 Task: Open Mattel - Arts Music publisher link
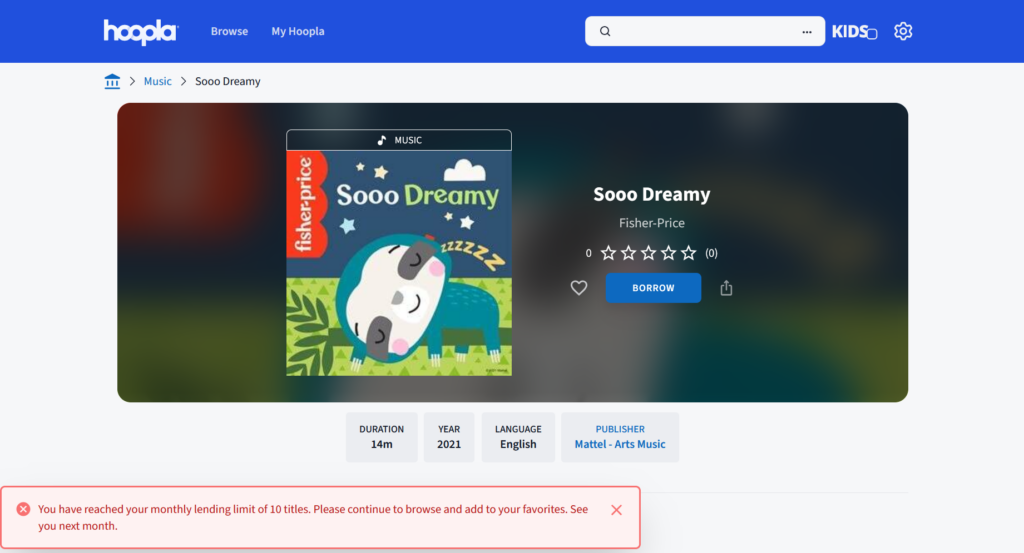pos(620,444)
